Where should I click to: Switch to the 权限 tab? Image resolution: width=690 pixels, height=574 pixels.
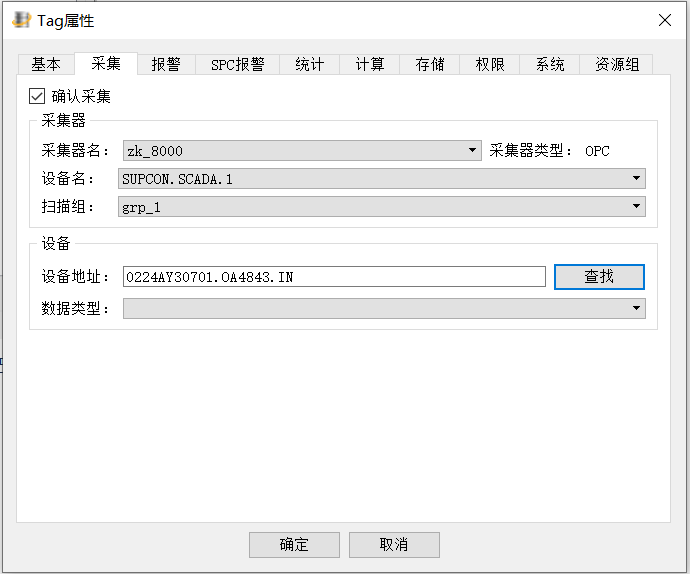(x=490, y=65)
